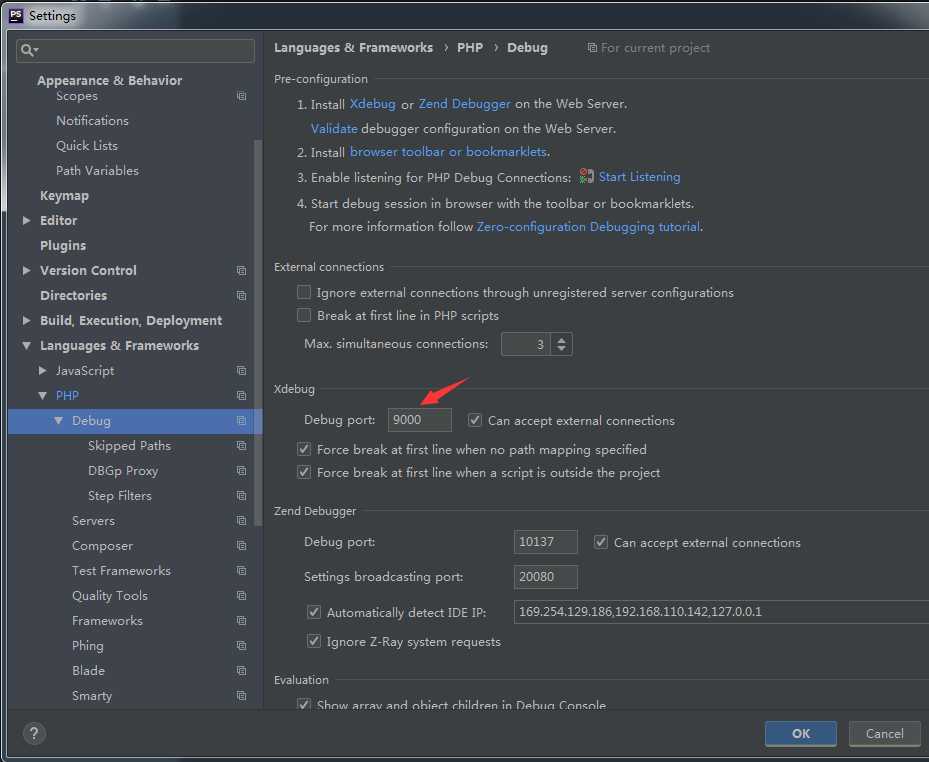
Task: Click the IDE IP address field
Action: coord(721,611)
